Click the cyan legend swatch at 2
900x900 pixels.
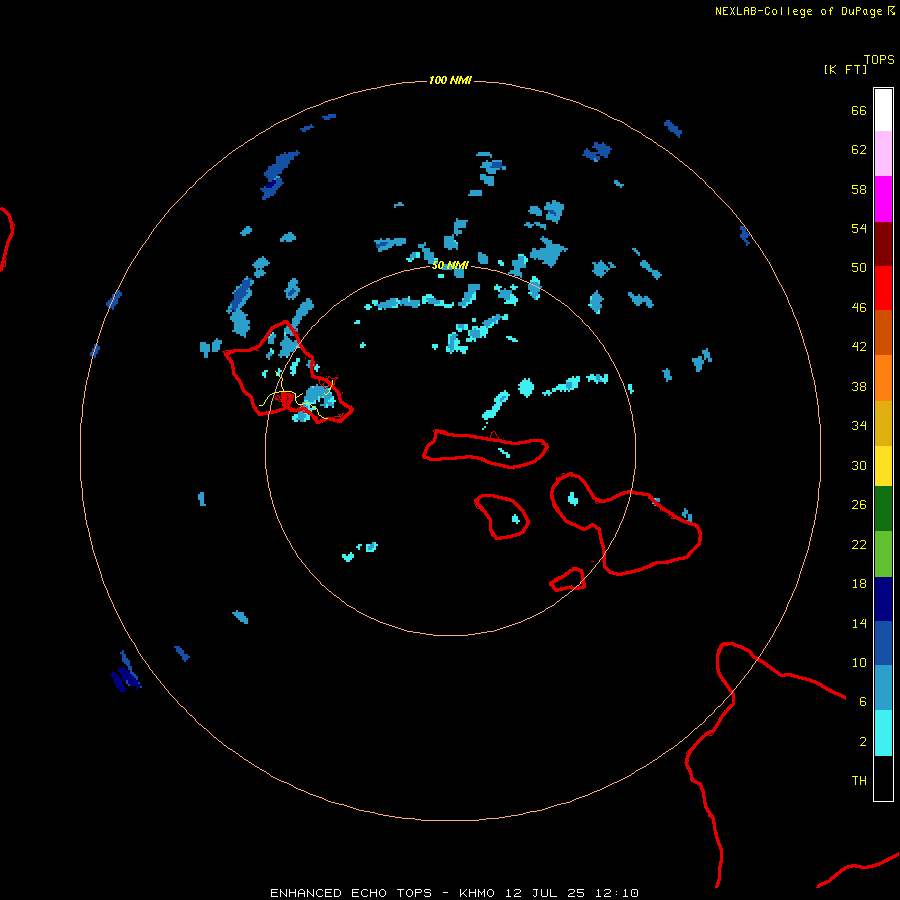click(883, 733)
